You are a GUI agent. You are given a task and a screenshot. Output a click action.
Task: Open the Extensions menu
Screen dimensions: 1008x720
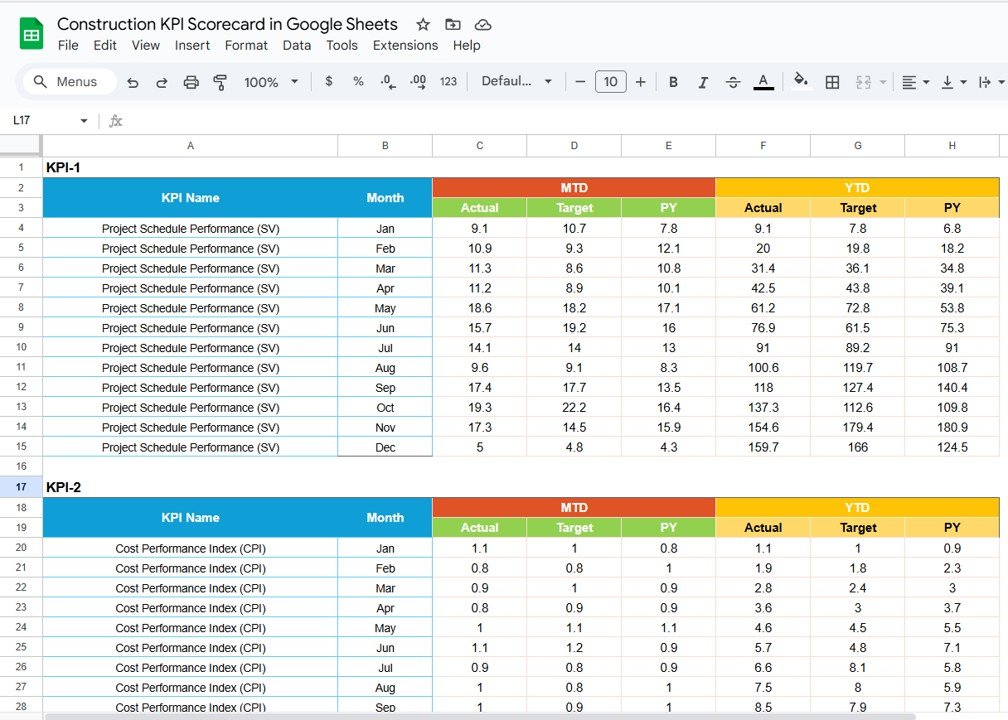pyautogui.click(x=405, y=45)
